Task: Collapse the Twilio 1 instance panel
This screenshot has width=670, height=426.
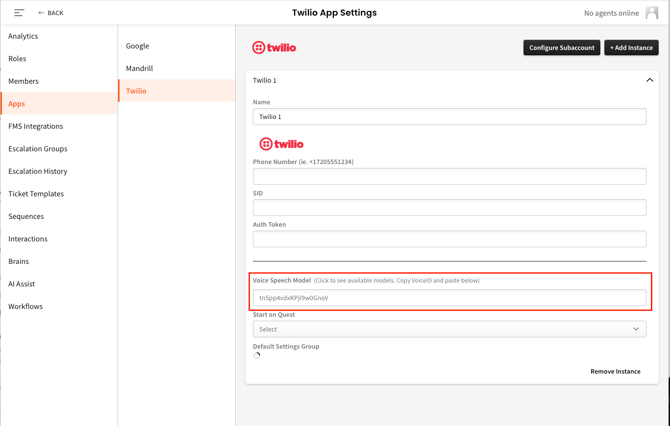Action: [649, 80]
